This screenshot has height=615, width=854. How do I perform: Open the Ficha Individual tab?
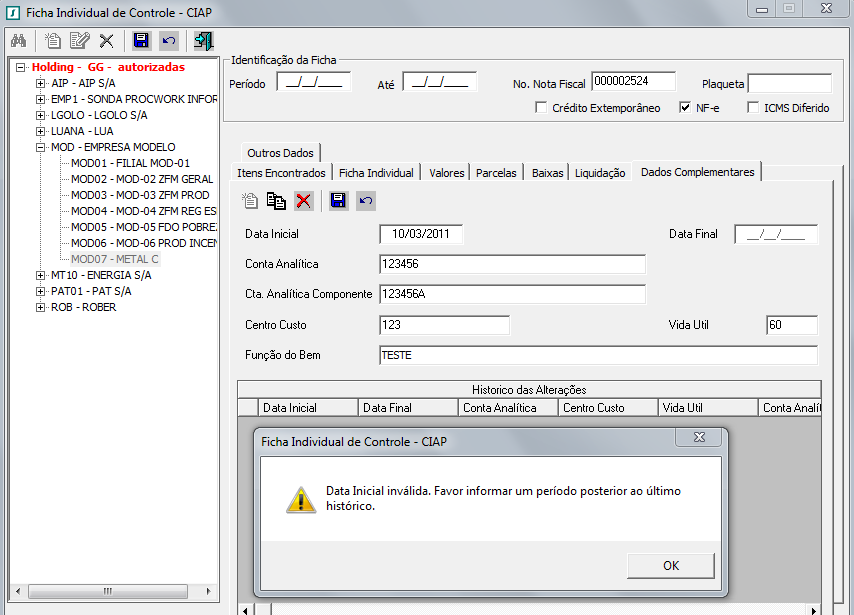click(376, 173)
